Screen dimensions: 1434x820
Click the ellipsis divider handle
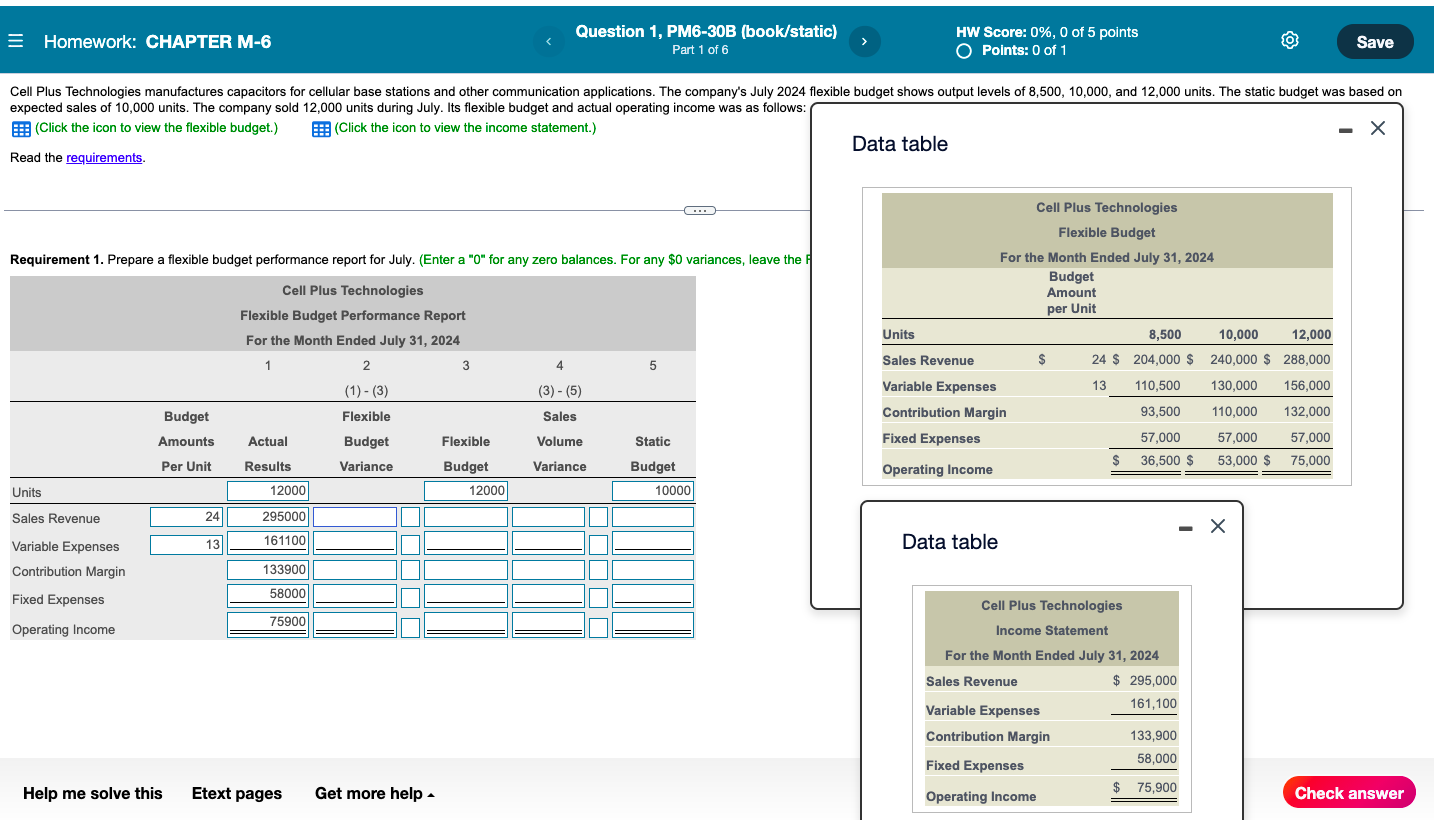[x=699, y=210]
